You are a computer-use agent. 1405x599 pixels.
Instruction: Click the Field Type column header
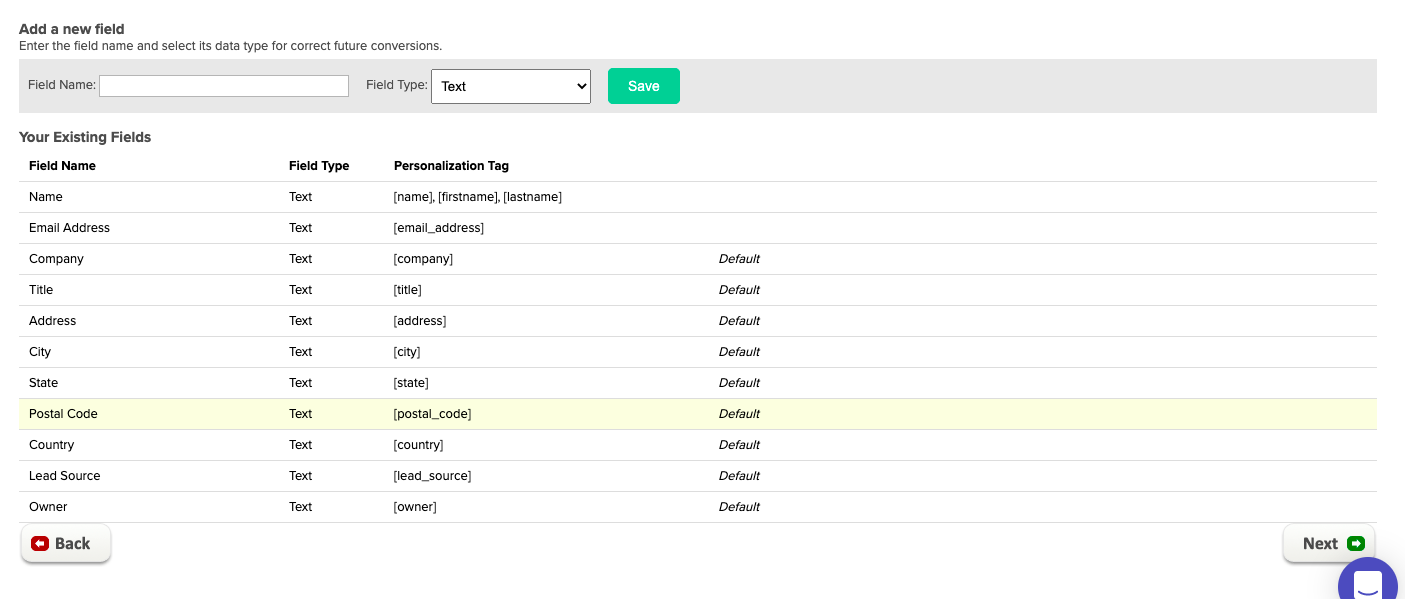(319, 166)
